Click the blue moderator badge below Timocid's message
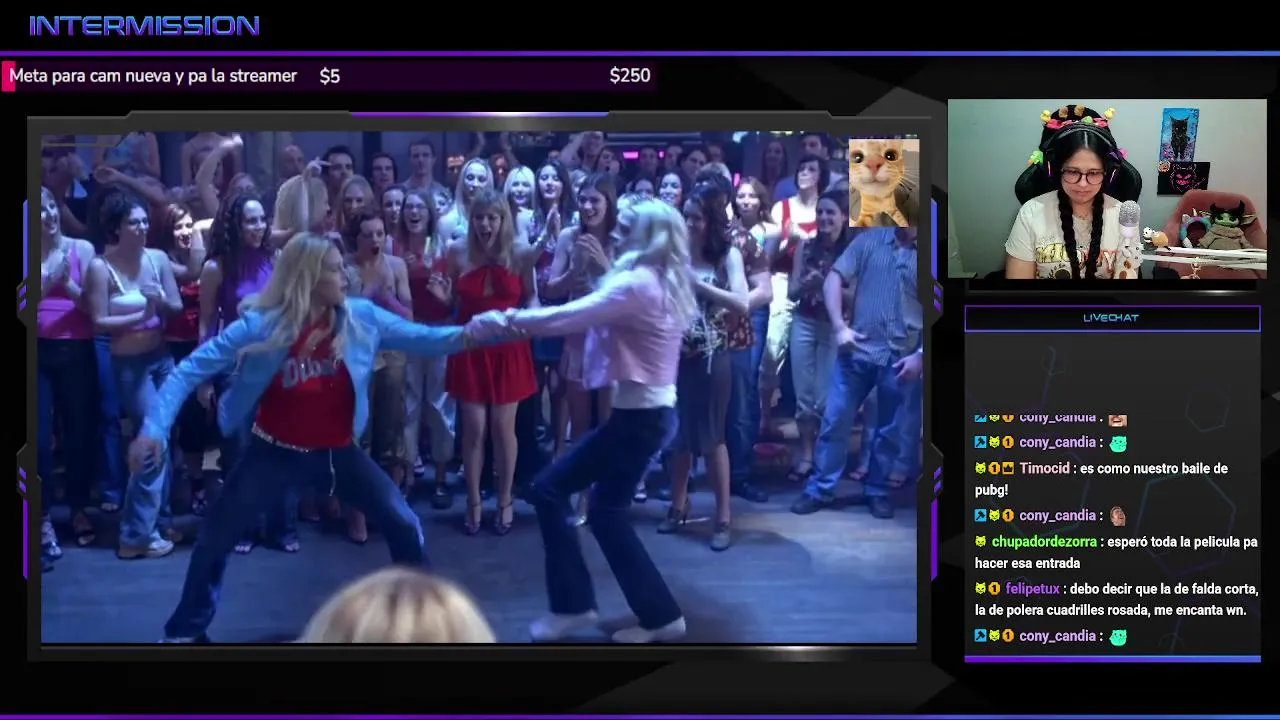 981,516
